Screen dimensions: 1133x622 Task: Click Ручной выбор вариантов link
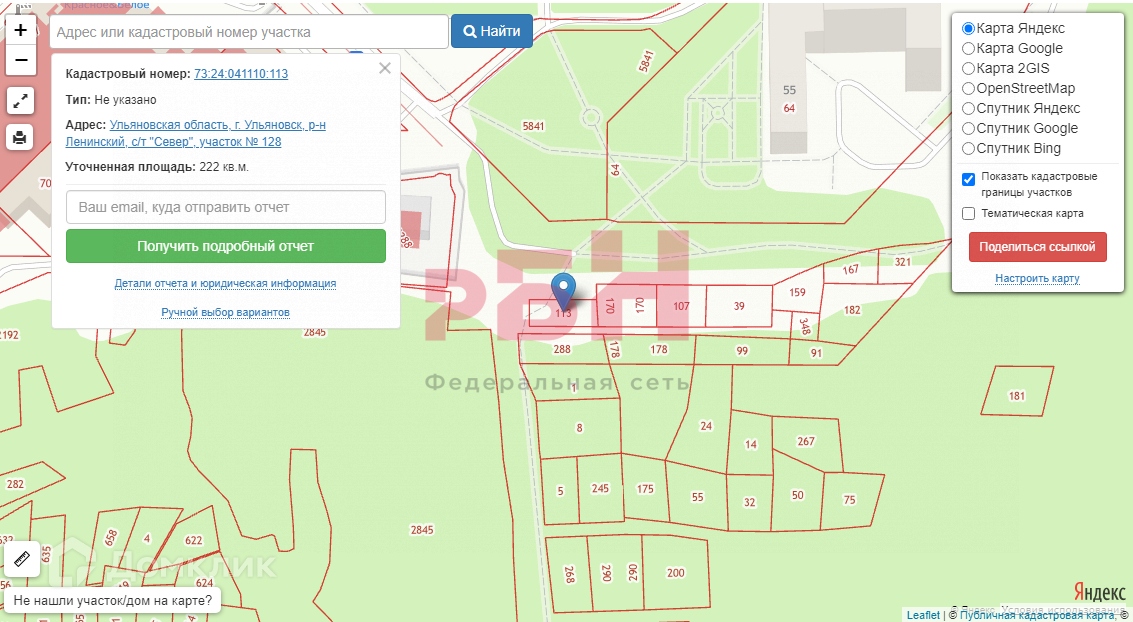(x=225, y=312)
